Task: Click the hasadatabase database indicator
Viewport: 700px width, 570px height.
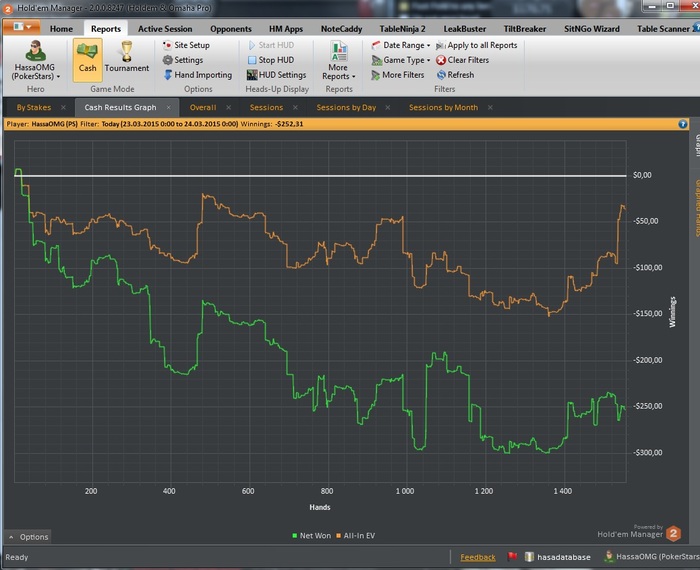Action: 558,557
